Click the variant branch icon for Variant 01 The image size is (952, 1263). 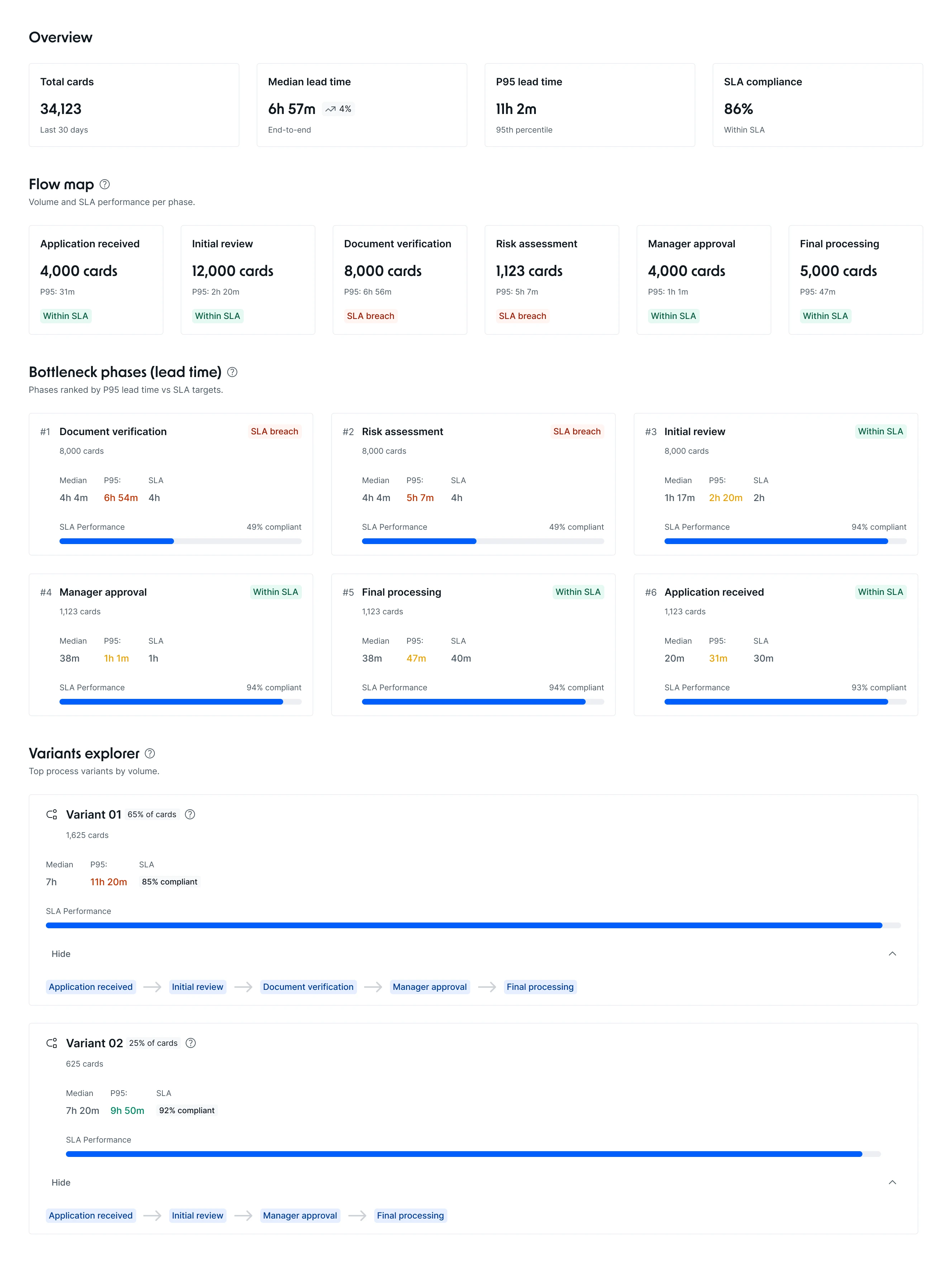(52, 814)
